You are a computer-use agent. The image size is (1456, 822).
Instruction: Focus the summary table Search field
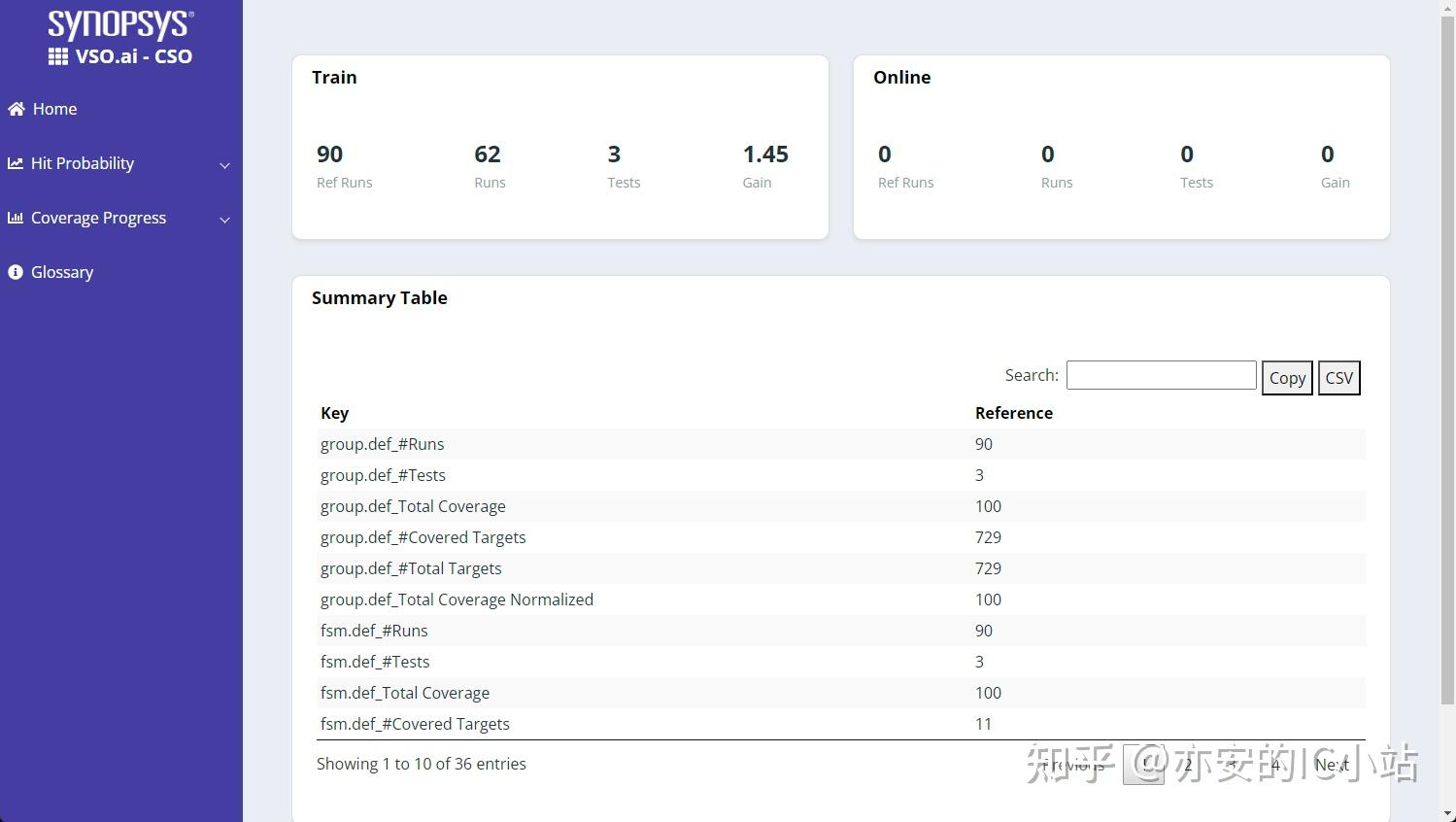click(x=1161, y=375)
